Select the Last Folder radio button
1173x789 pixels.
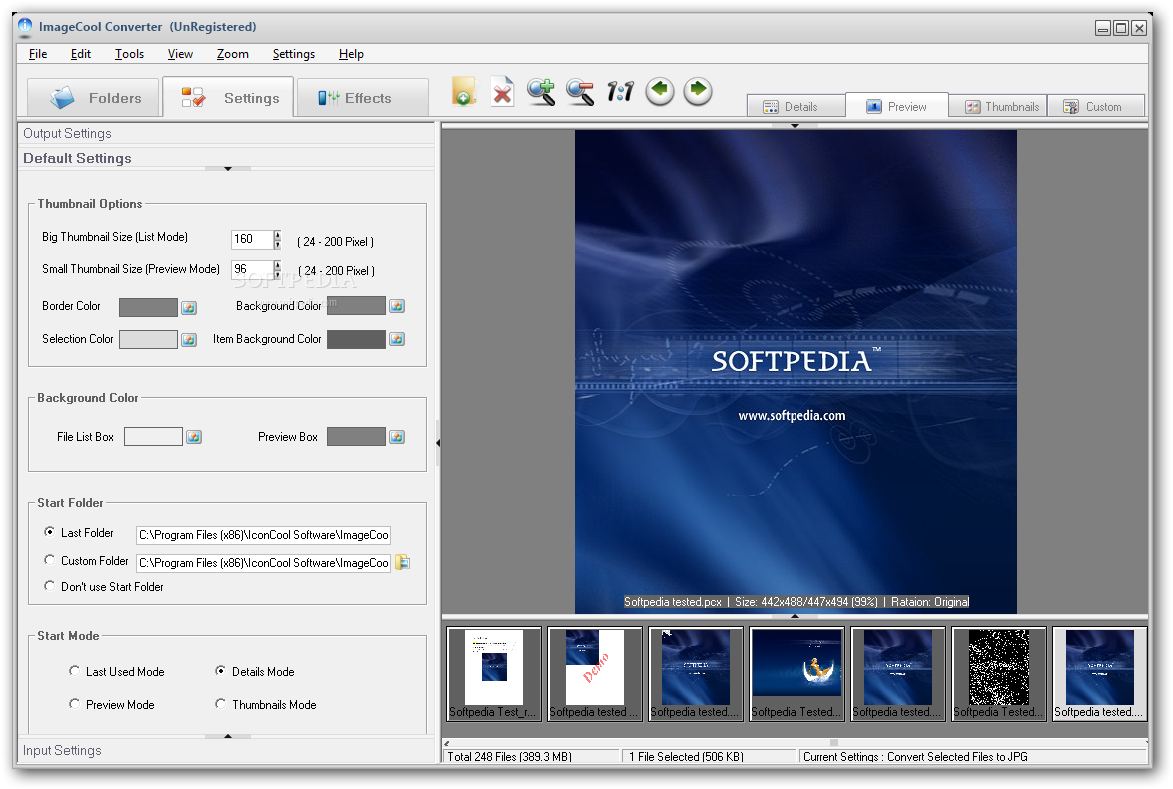[x=49, y=532]
